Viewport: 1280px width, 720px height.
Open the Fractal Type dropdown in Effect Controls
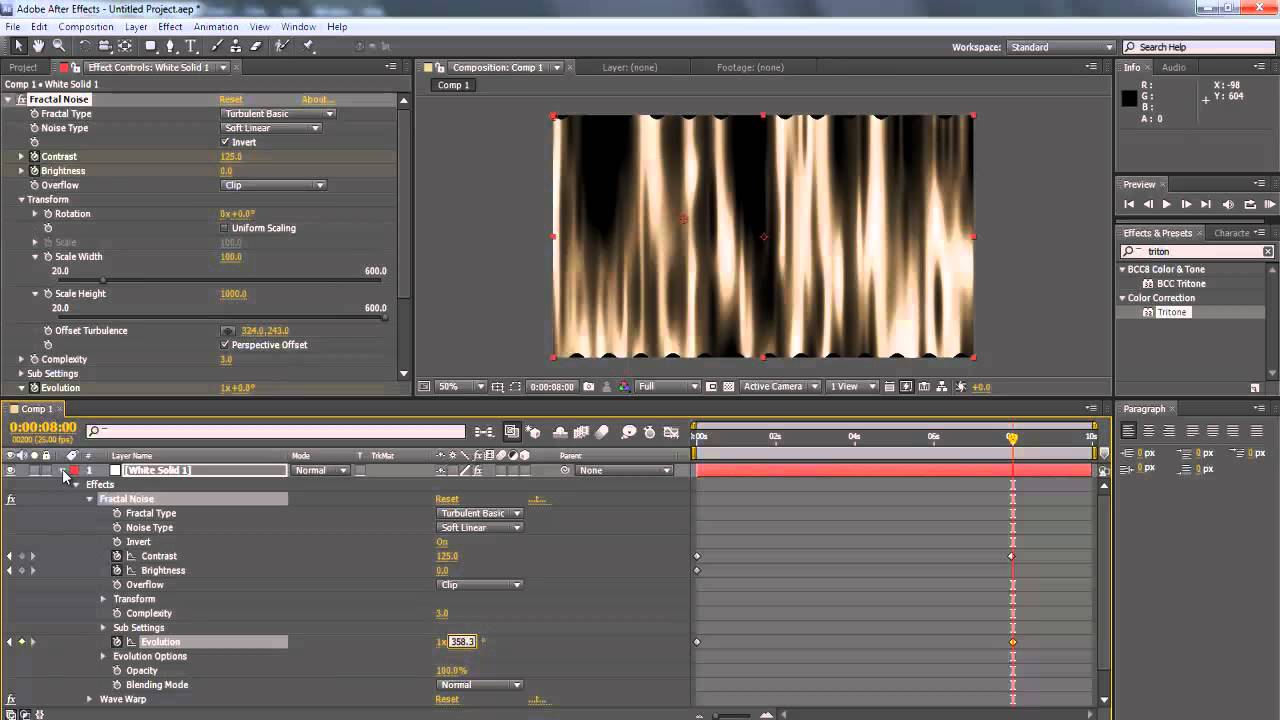pyautogui.click(x=277, y=114)
